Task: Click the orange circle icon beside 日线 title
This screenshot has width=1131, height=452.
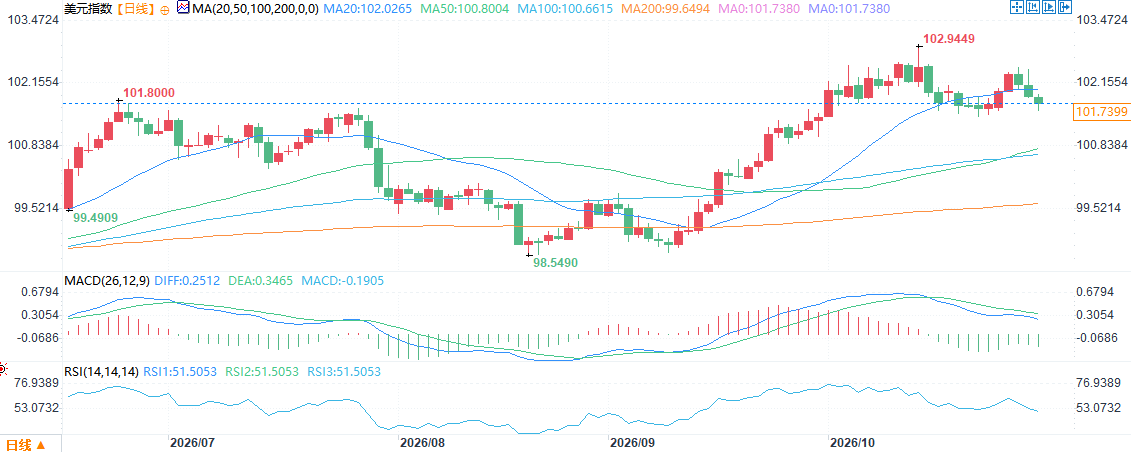Action: pyautogui.click(x=165, y=9)
